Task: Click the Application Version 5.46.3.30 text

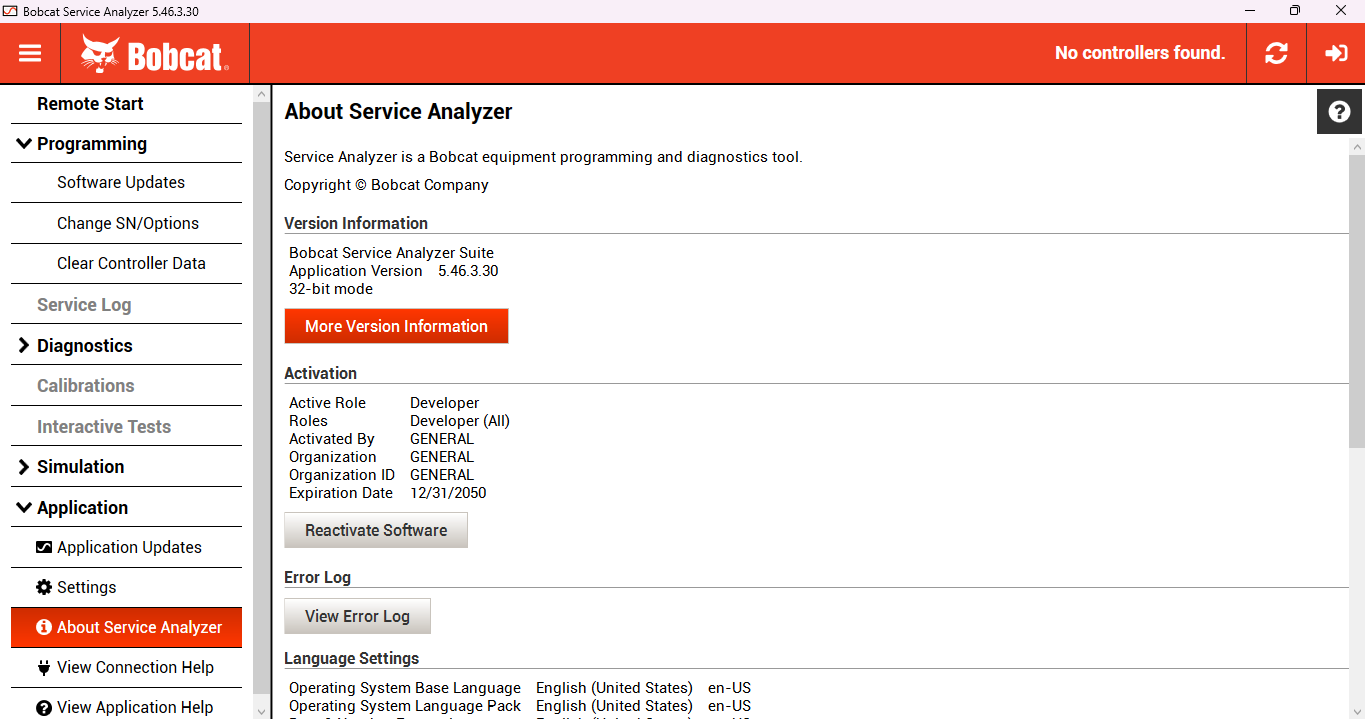Action: 393,271
